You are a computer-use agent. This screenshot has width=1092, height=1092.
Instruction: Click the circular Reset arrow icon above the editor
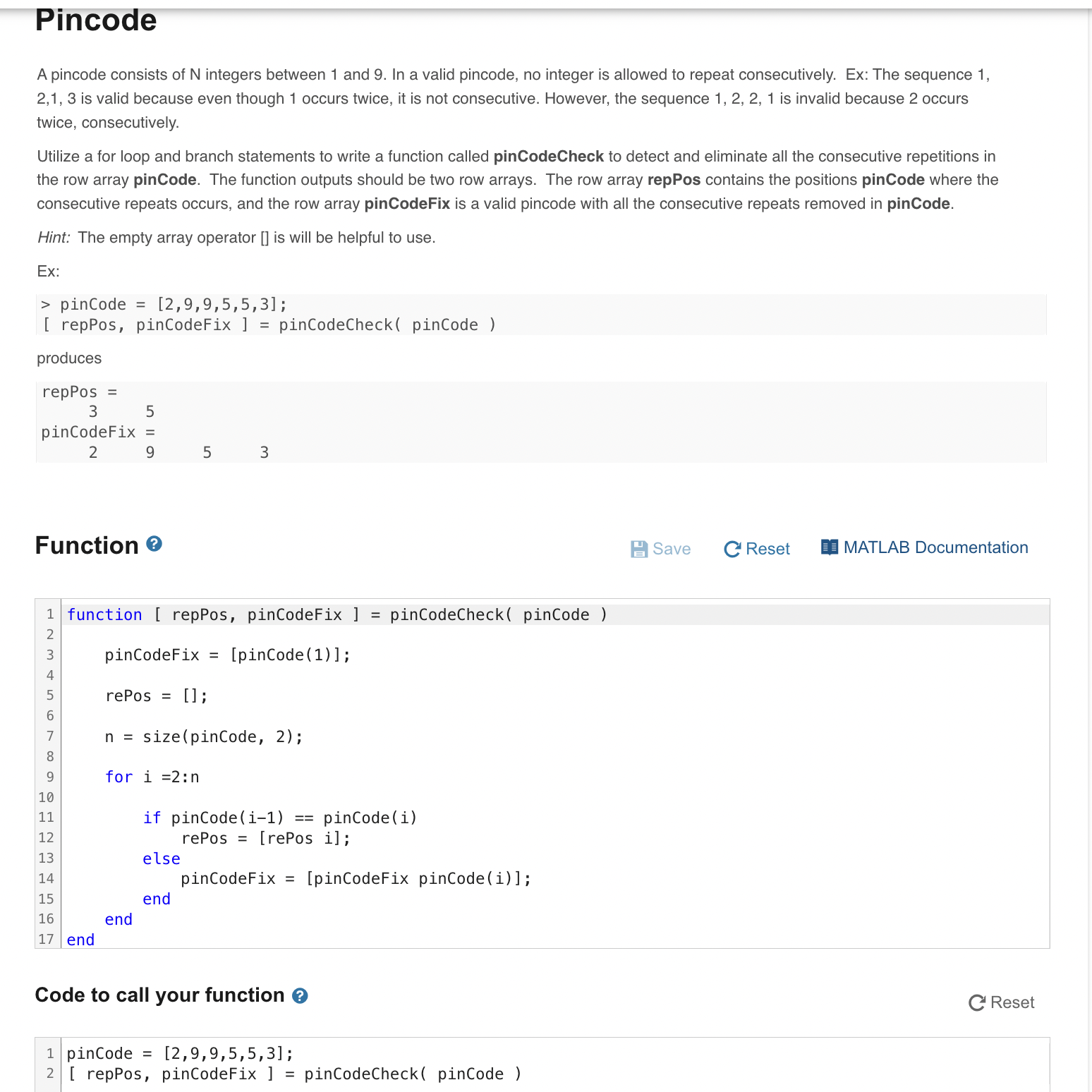[x=732, y=549]
